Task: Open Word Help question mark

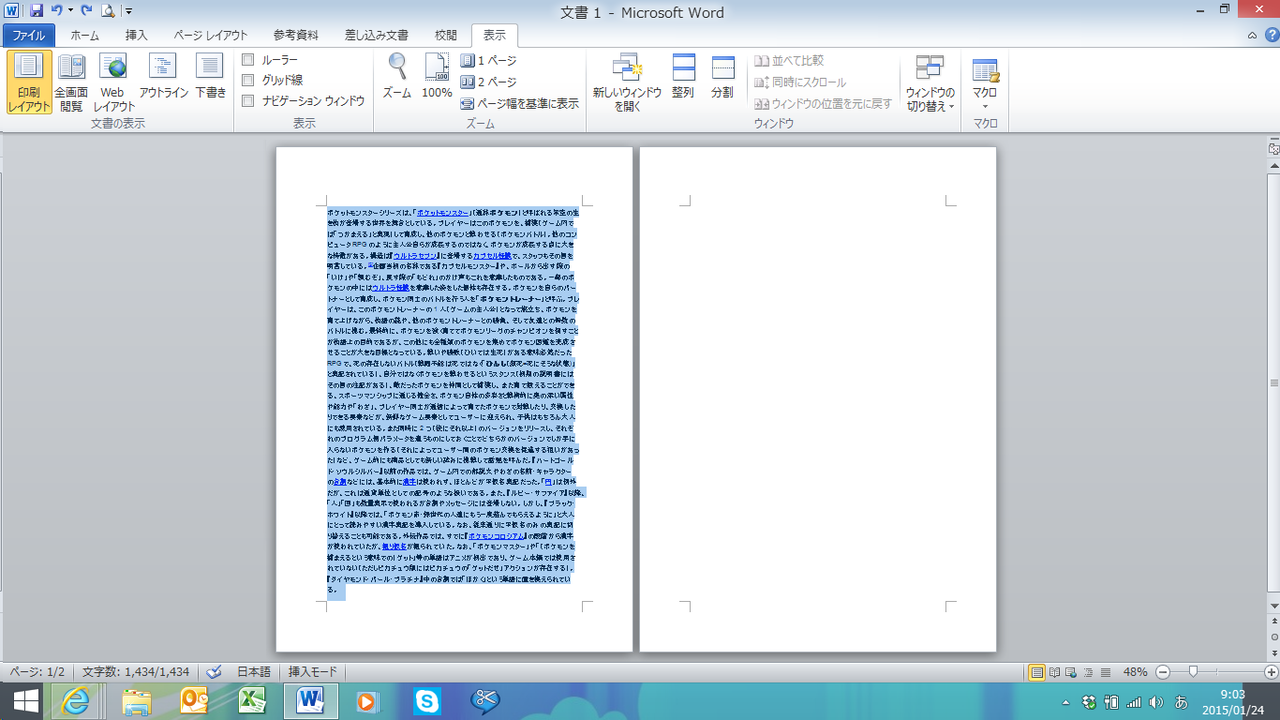Action: [x=1271, y=35]
